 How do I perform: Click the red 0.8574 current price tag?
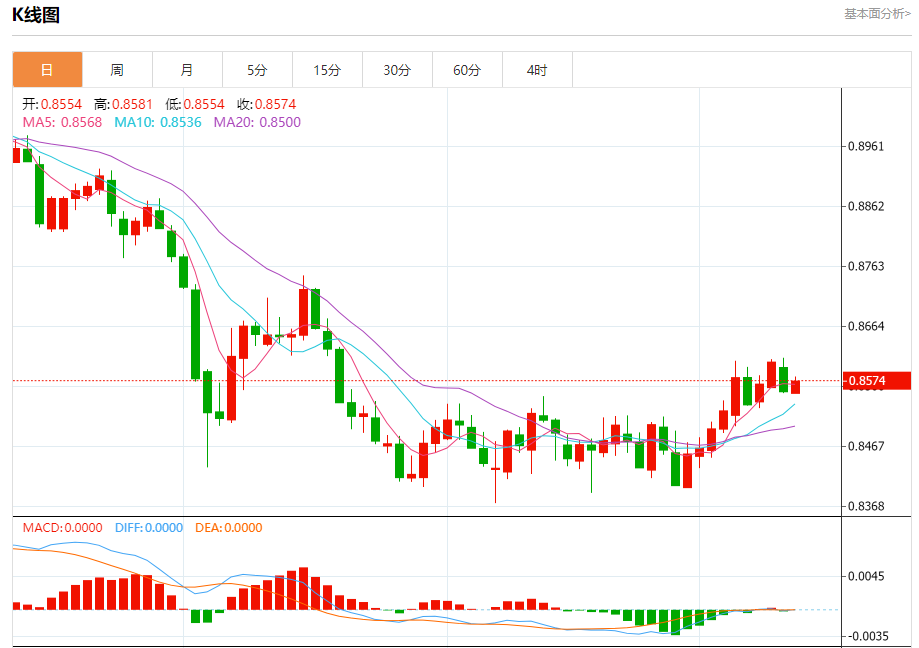[877, 381]
